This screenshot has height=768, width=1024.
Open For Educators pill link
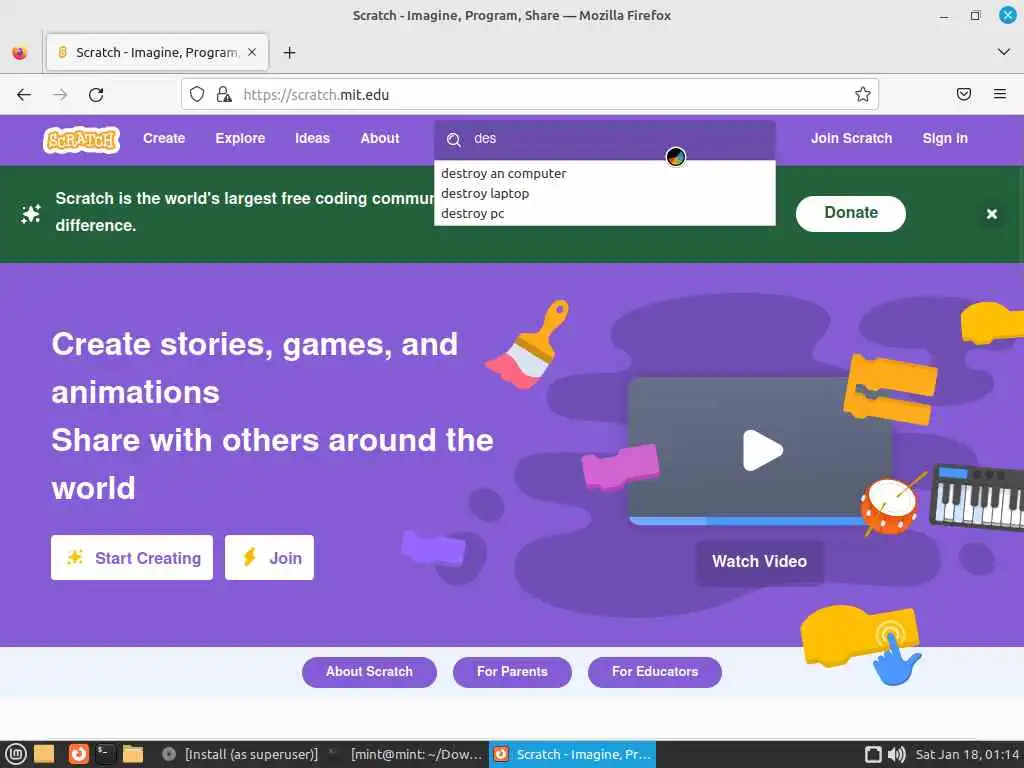pos(654,672)
